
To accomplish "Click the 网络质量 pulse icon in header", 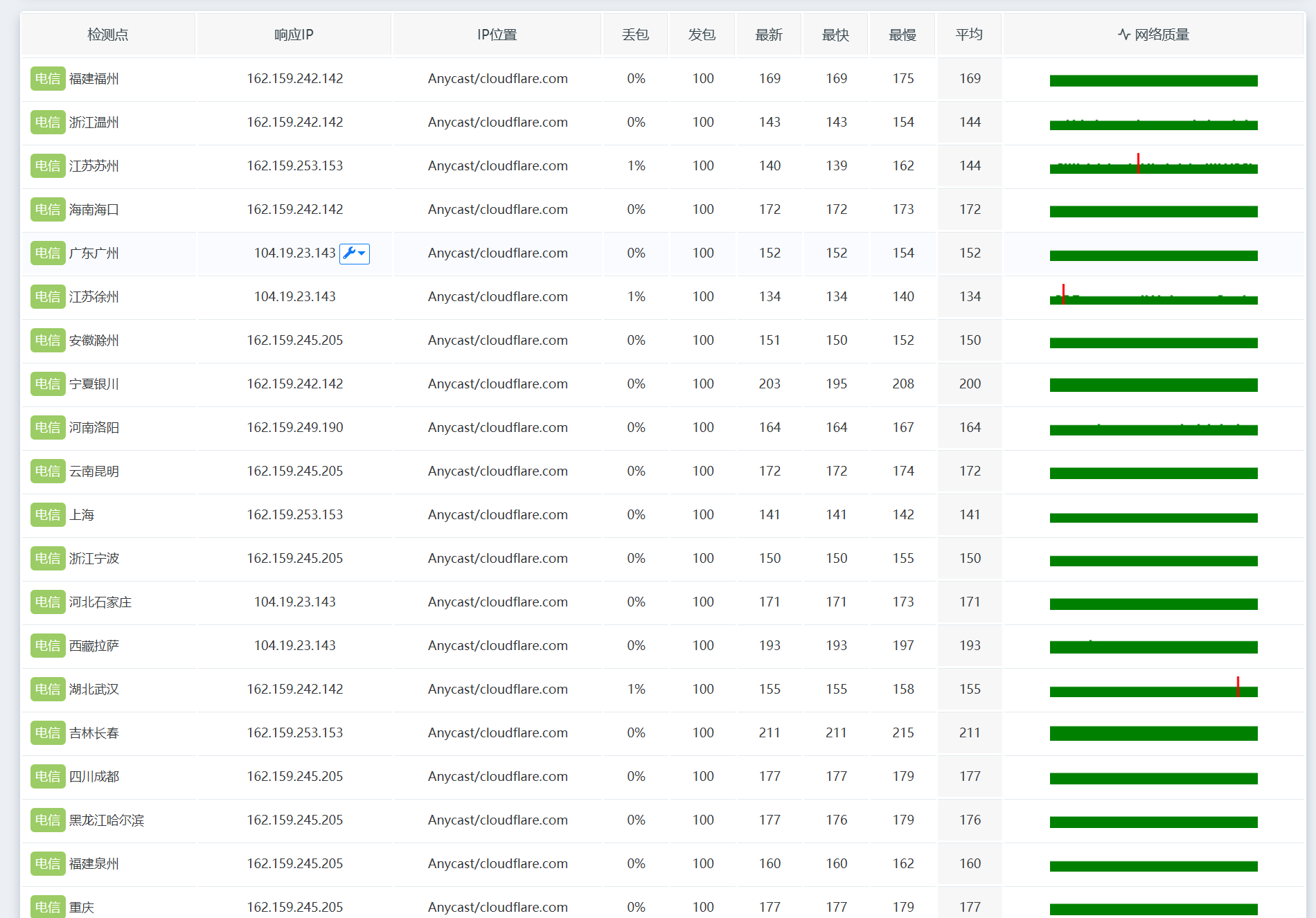I will [x=1124, y=35].
